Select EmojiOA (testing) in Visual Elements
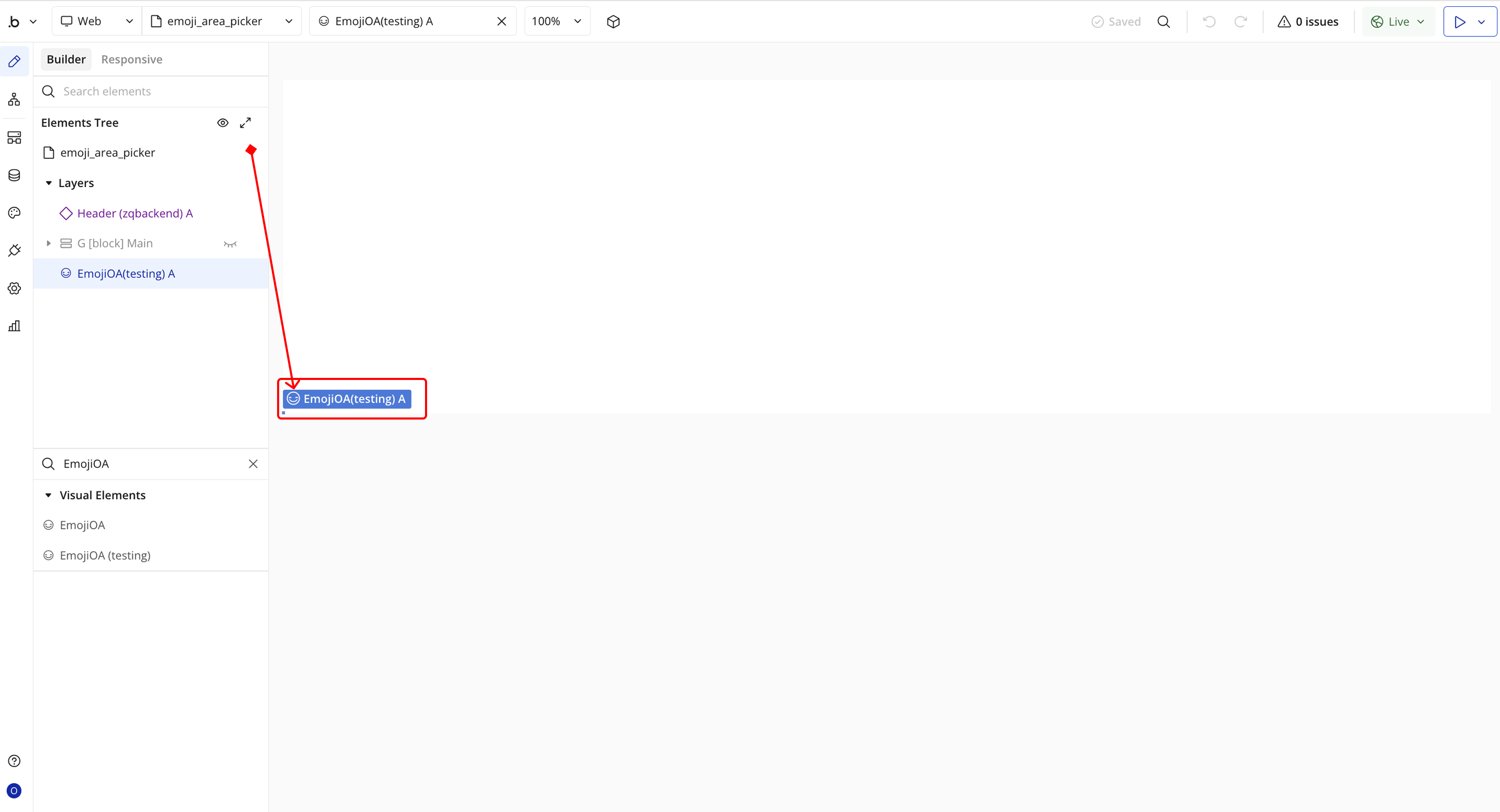 [105, 555]
